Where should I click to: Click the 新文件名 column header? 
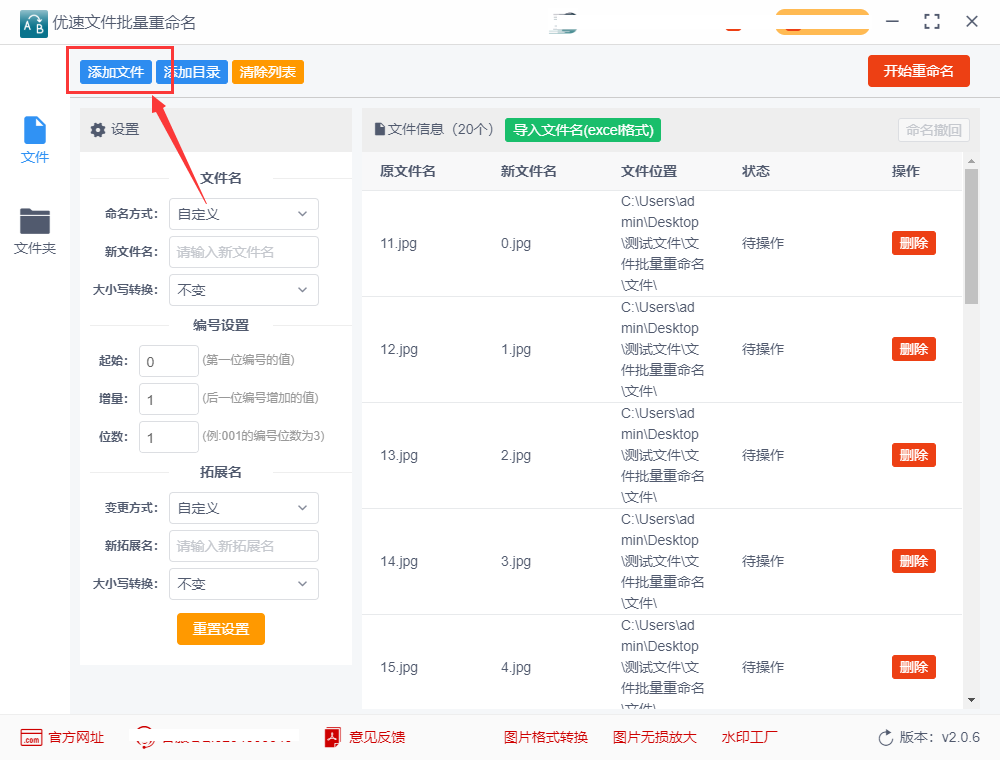click(x=529, y=171)
